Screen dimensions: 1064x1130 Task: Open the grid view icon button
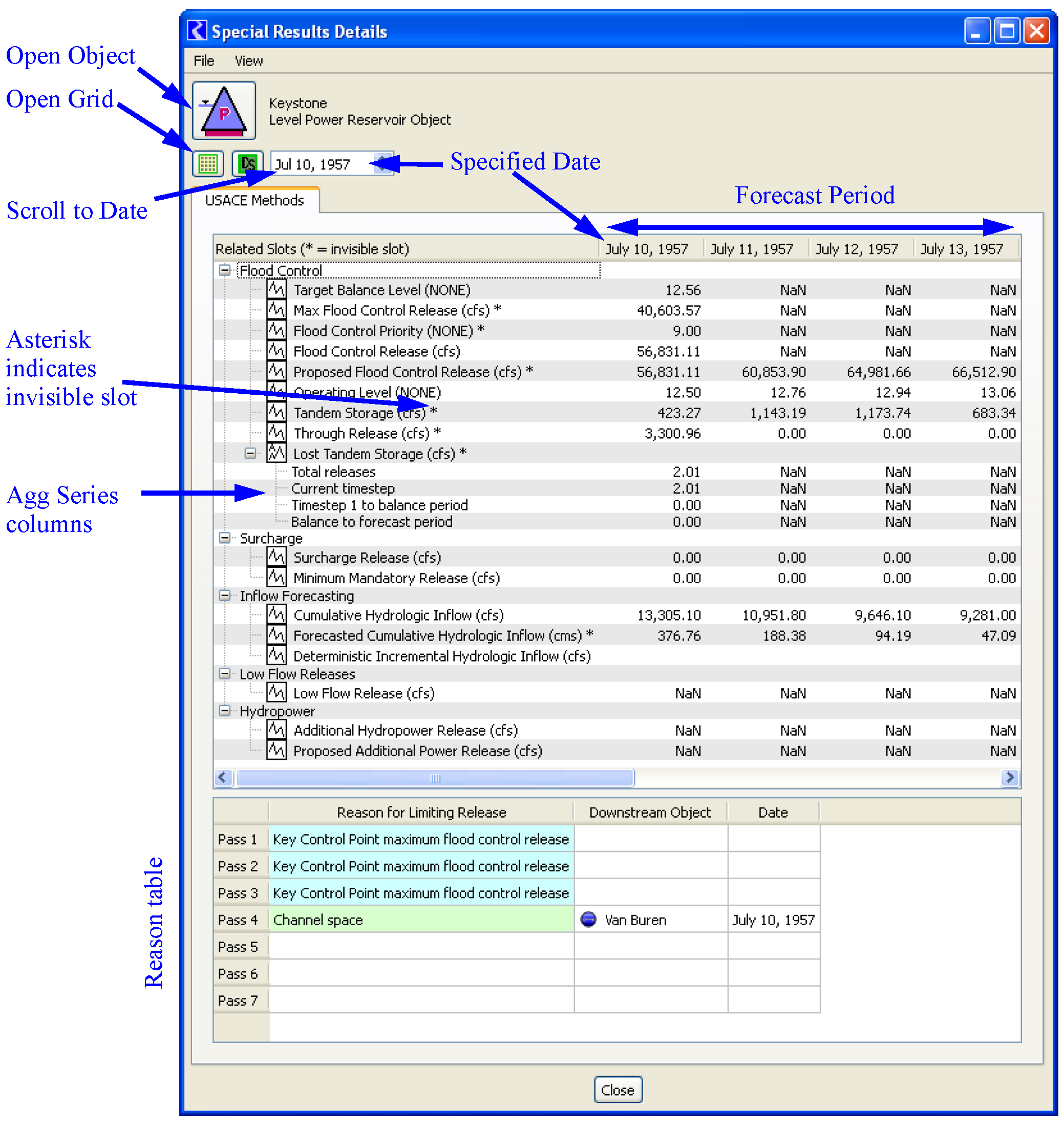(x=208, y=164)
